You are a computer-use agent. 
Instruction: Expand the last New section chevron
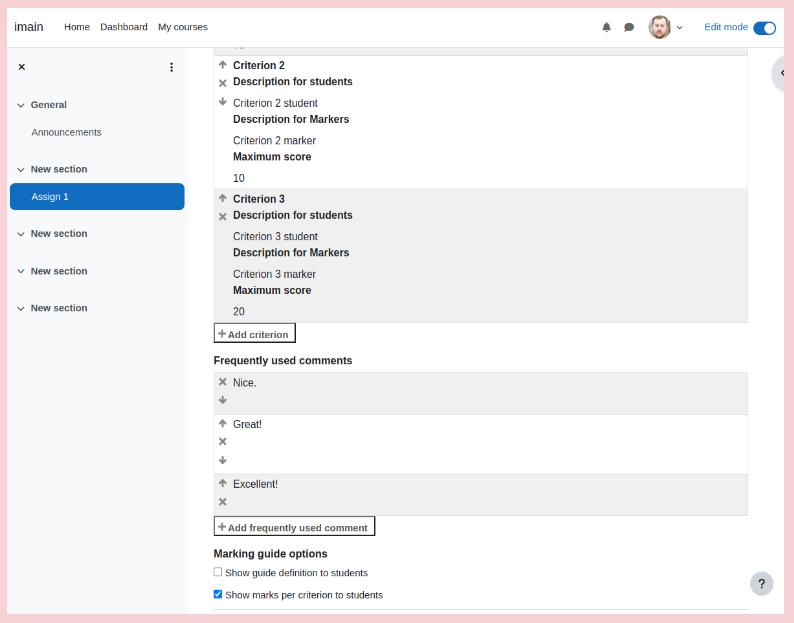21,308
